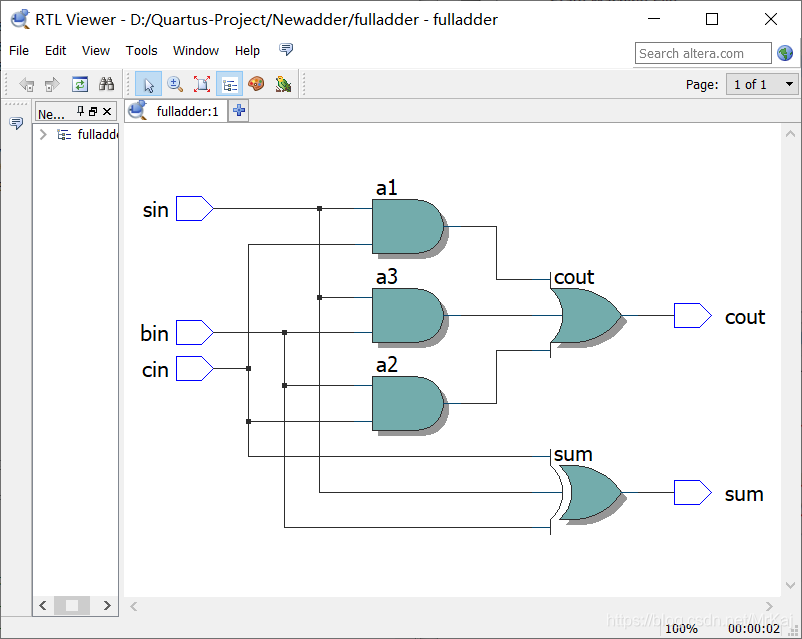Select the a2 AND gate
The width and height of the screenshot is (802, 639).
click(408, 404)
